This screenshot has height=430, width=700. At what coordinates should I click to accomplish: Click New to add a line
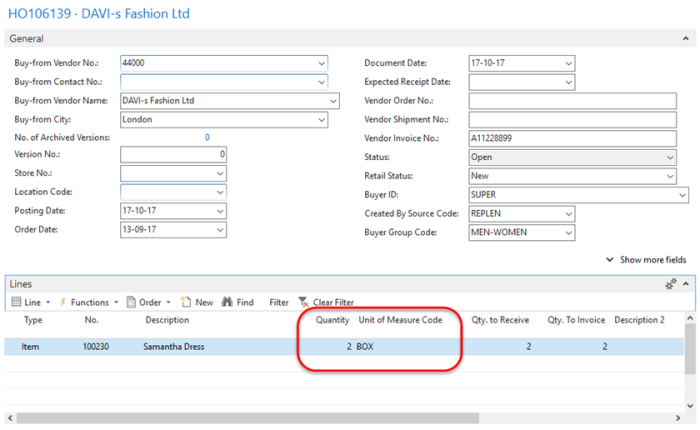(198, 302)
